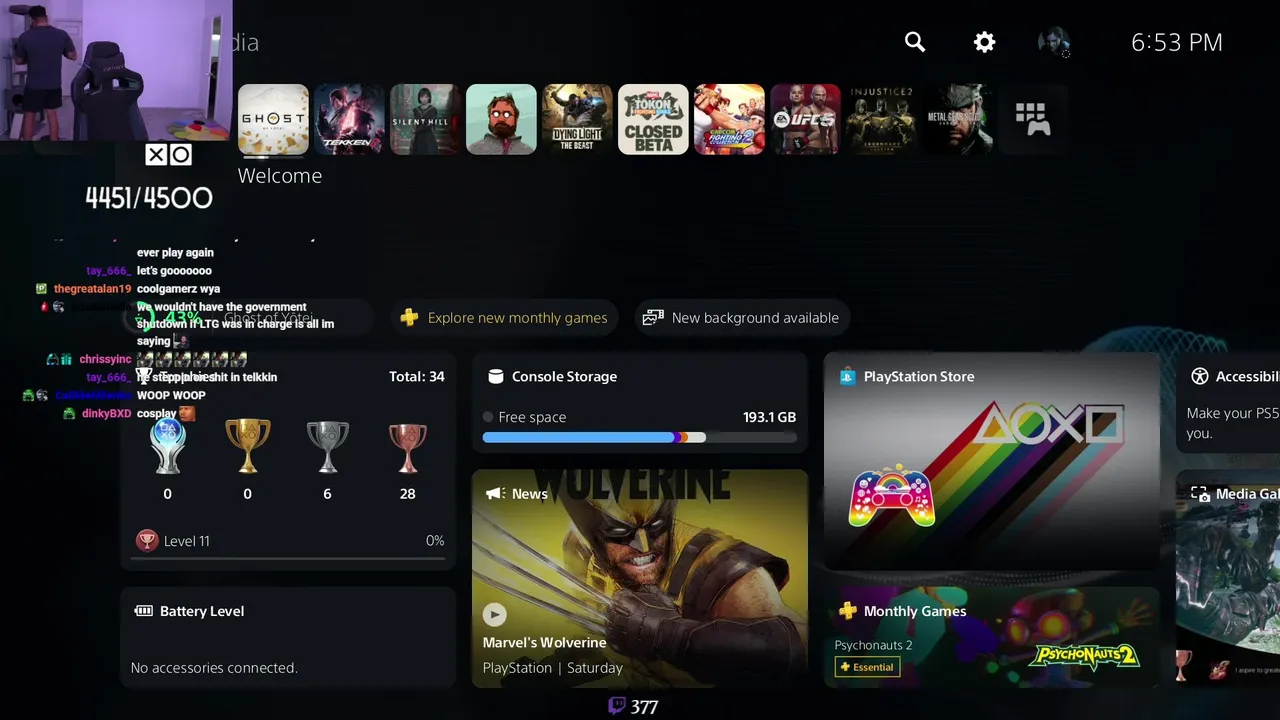Viewport: 1280px width, 720px height.
Task: Launch the Silent Hill game tile
Action: [x=425, y=119]
